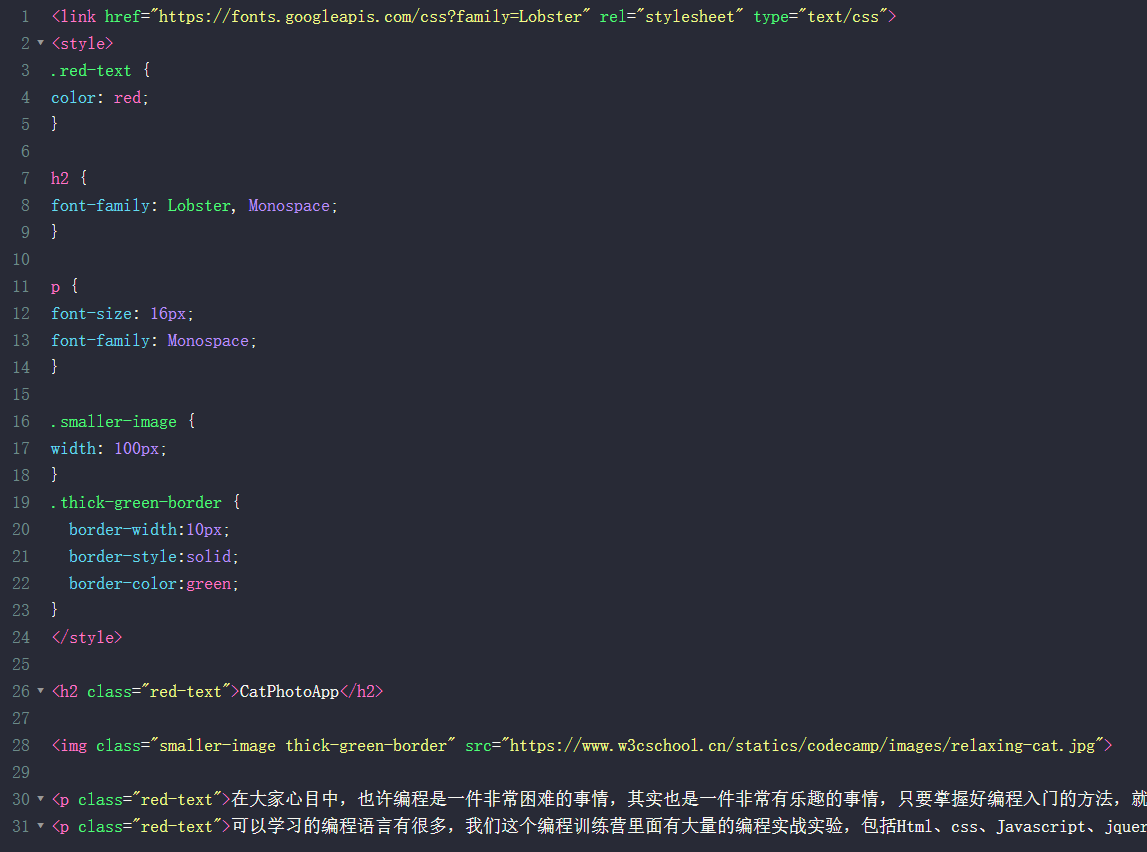Click the 'smaller-image thick-green-border' class attribute value
The height and width of the screenshot is (852, 1147).
click(x=303, y=745)
